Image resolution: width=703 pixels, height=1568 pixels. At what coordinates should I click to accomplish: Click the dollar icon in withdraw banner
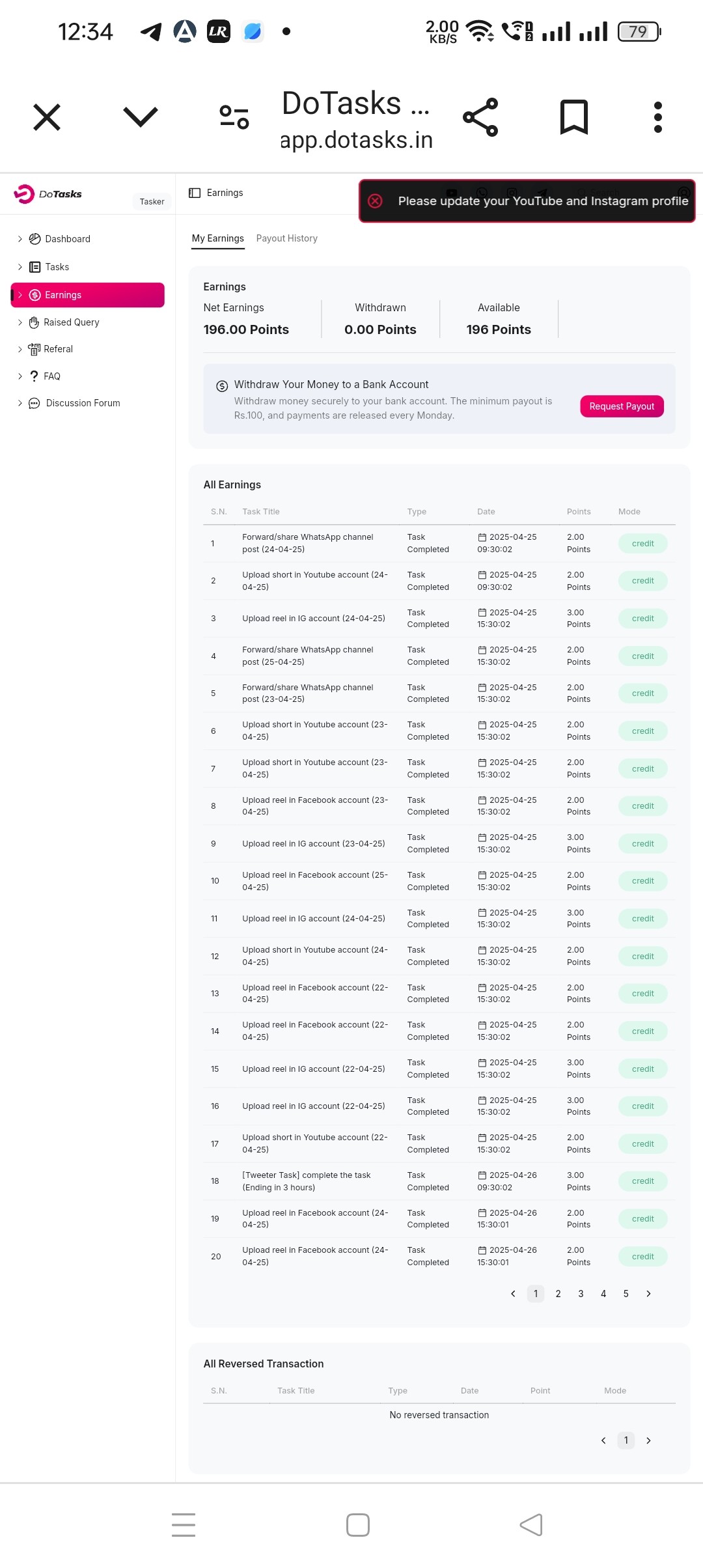coord(222,385)
